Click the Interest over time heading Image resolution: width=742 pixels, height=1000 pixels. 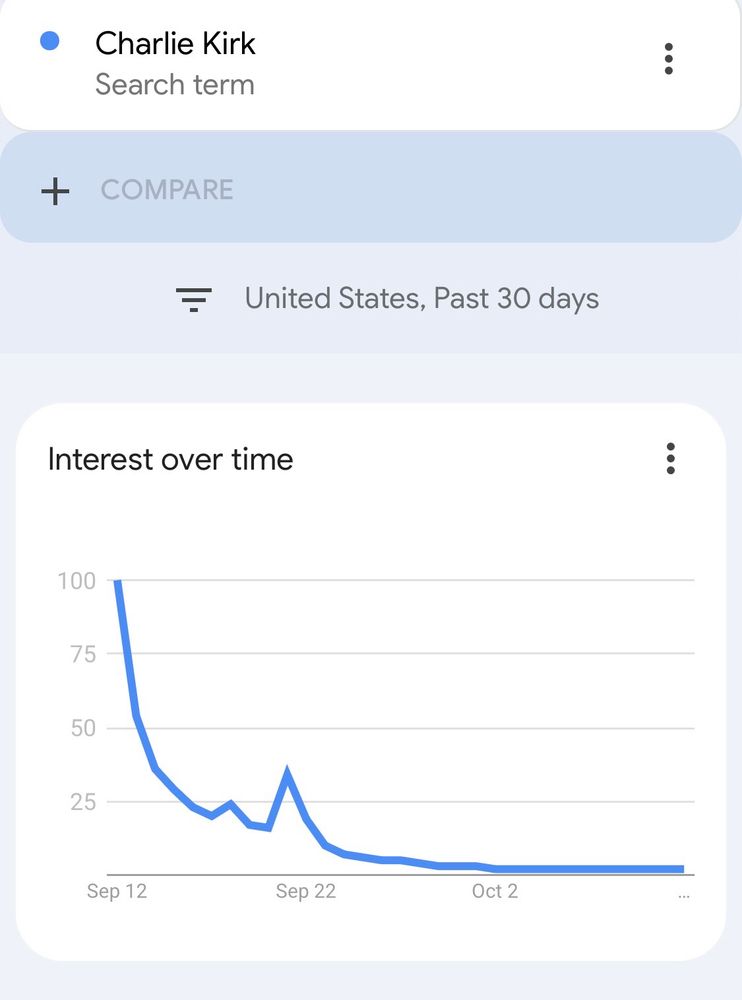click(x=170, y=459)
